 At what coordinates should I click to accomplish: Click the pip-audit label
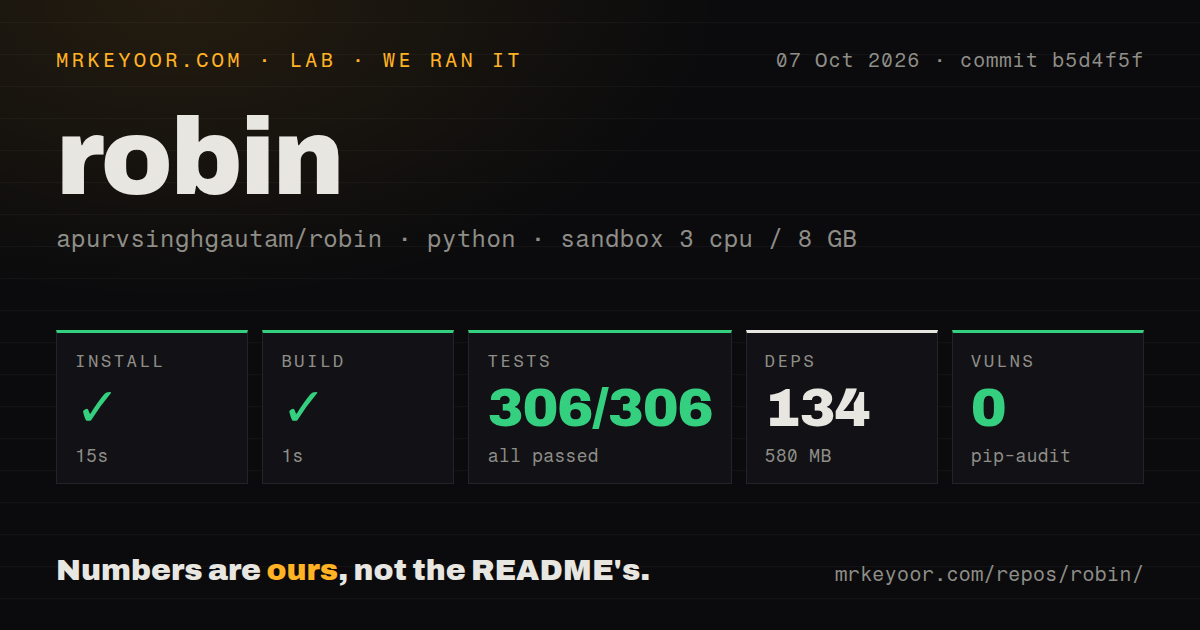pos(1021,457)
